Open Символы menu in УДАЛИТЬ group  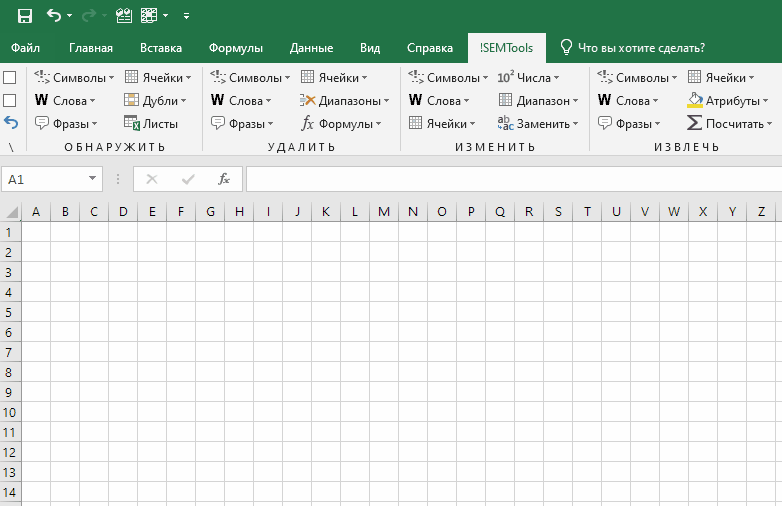tap(250, 78)
